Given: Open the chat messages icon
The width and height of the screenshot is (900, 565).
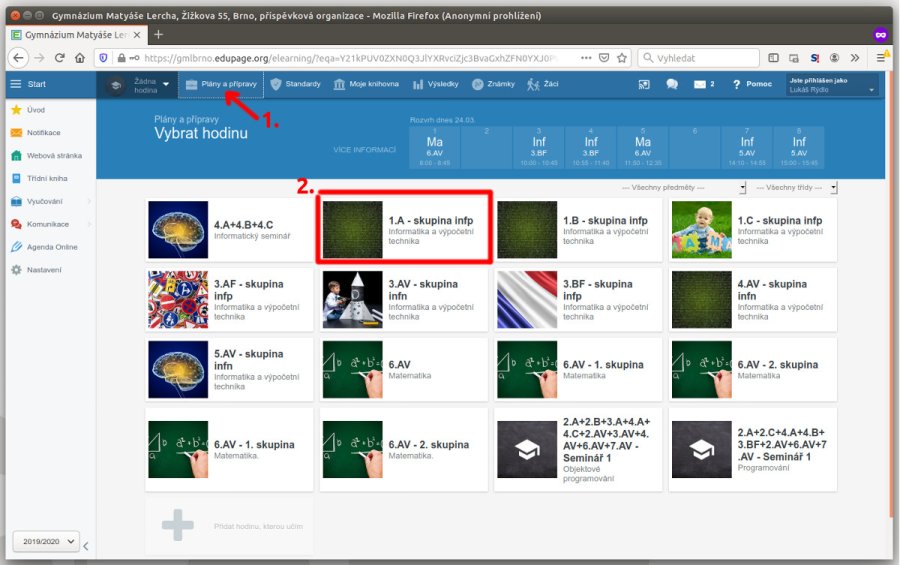Looking at the screenshot, I should click(671, 84).
